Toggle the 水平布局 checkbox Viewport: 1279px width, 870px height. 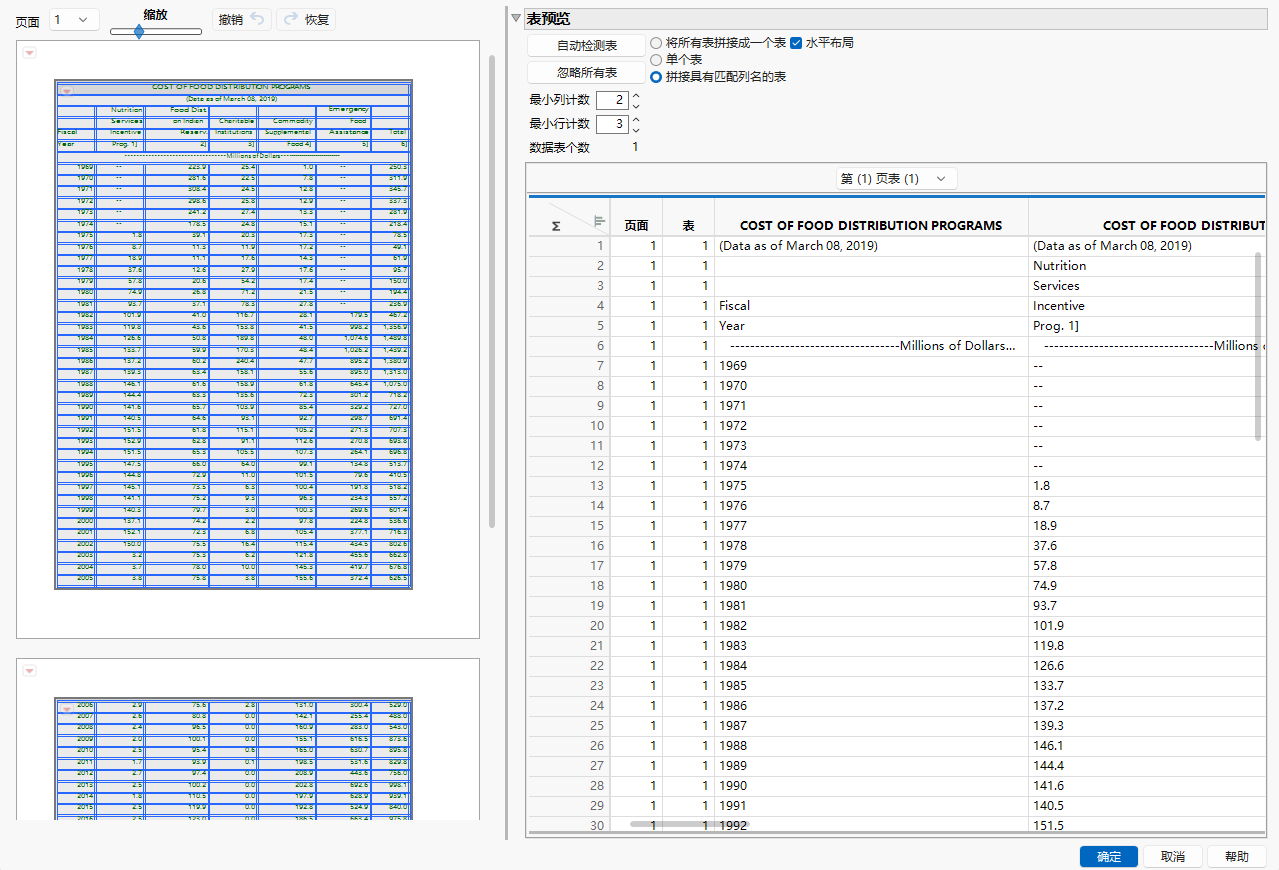796,43
